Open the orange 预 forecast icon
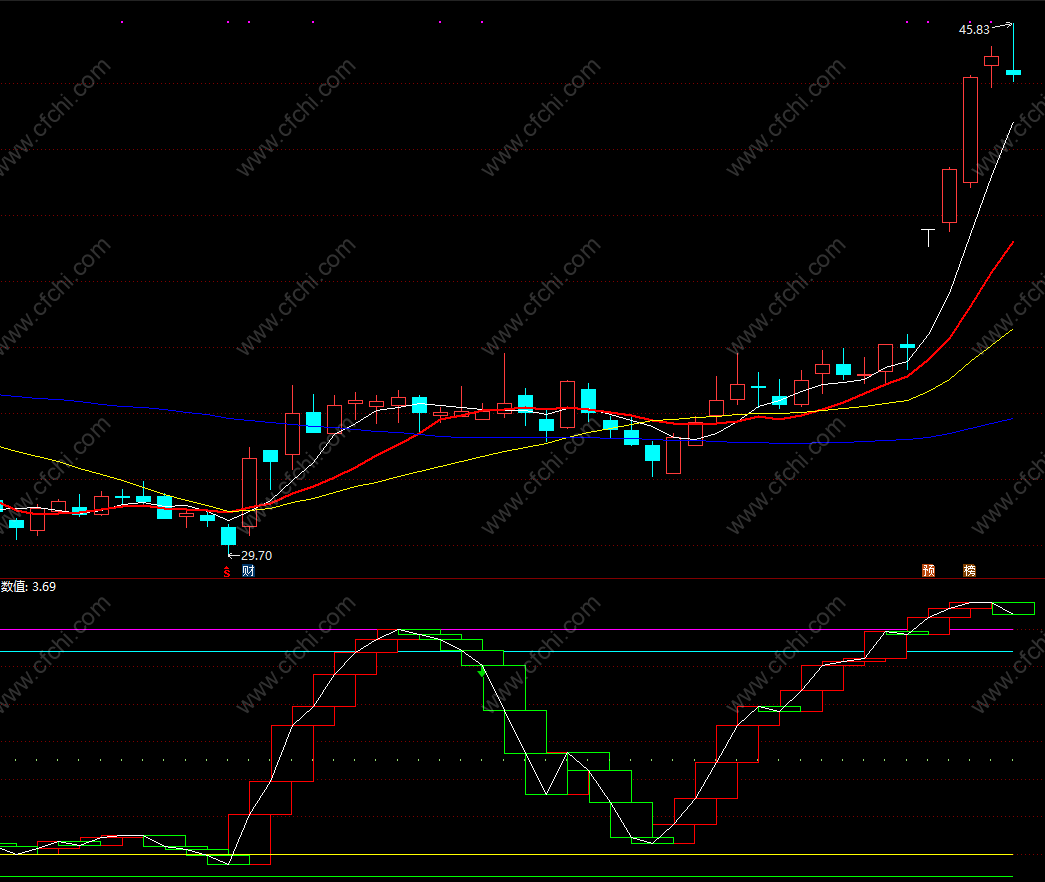The height and width of the screenshot is (882, 1045). tap(928, 571)
